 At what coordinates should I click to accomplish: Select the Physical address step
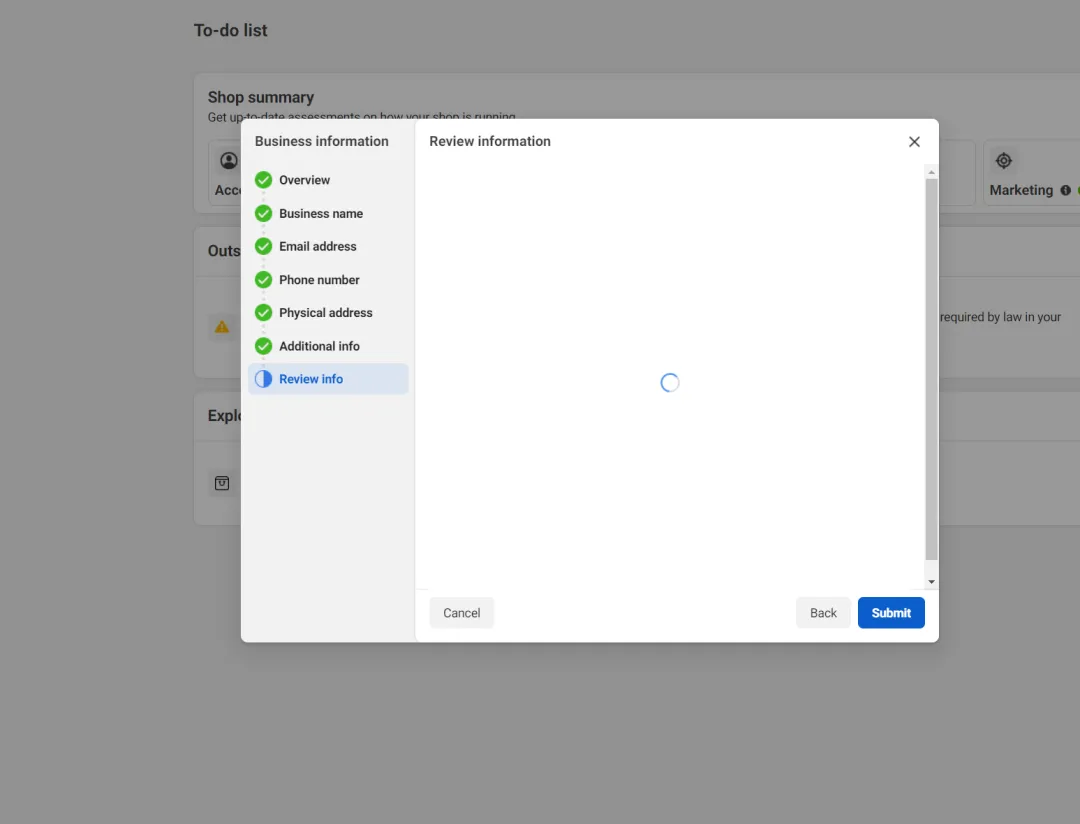(328, 313)
